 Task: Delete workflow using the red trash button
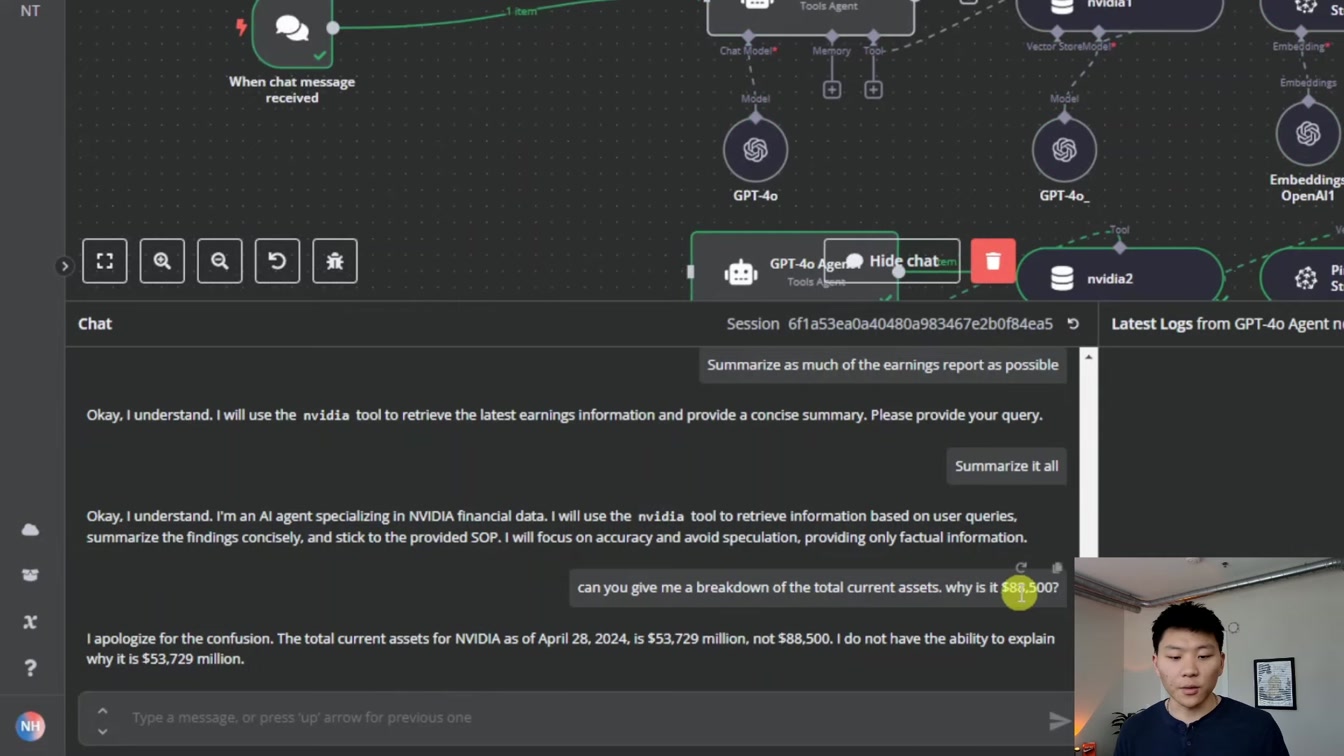(x=993, y=261)
